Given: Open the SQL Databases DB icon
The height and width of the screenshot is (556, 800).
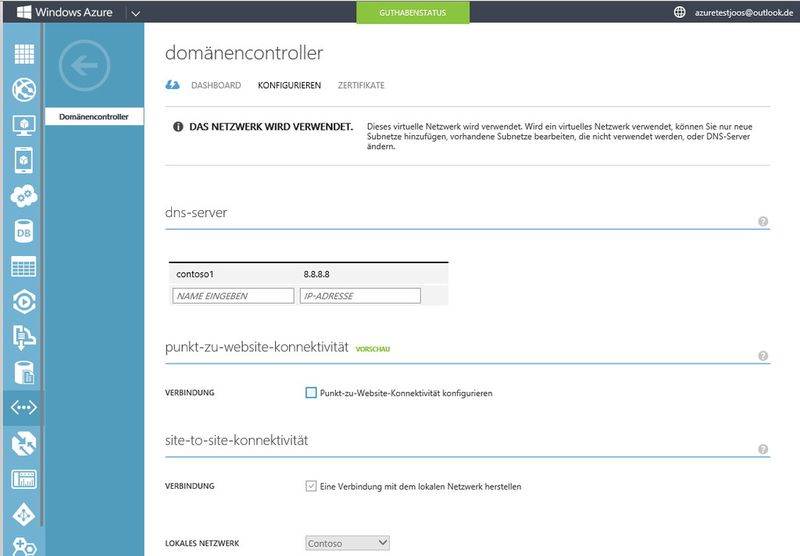Looking at the screenshot, I should point(24,231).
